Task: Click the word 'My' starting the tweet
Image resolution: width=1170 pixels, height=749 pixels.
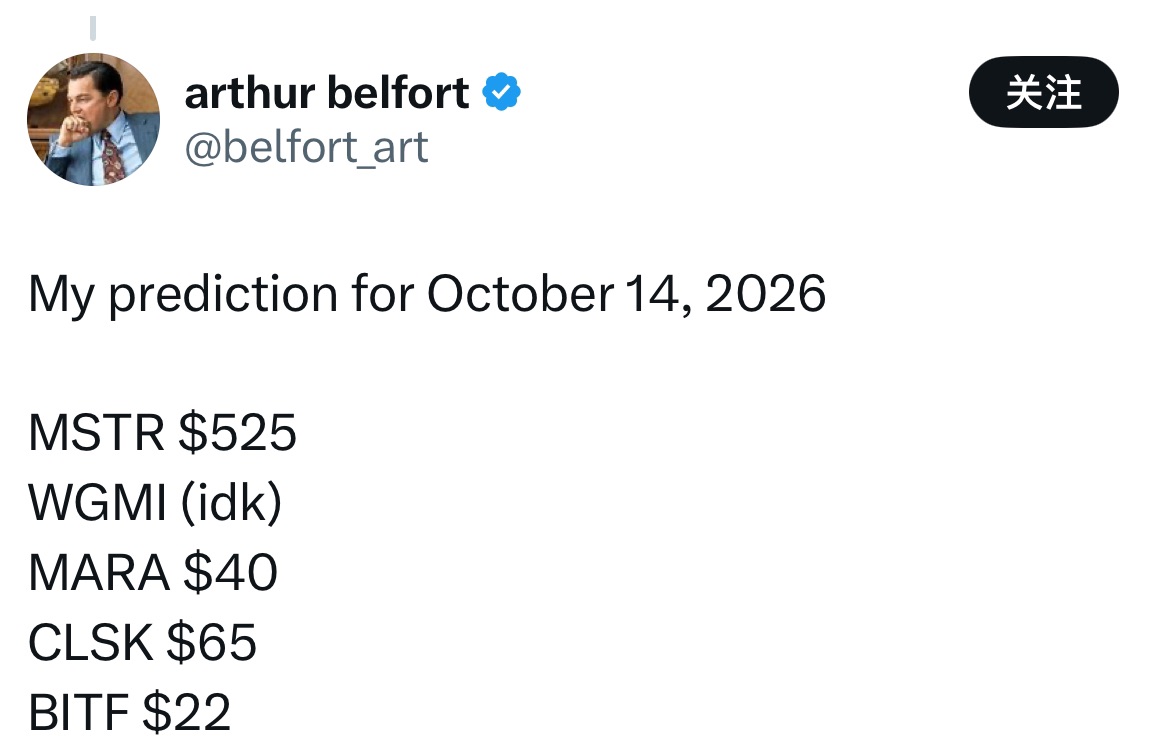Action: tap(61, 295)
